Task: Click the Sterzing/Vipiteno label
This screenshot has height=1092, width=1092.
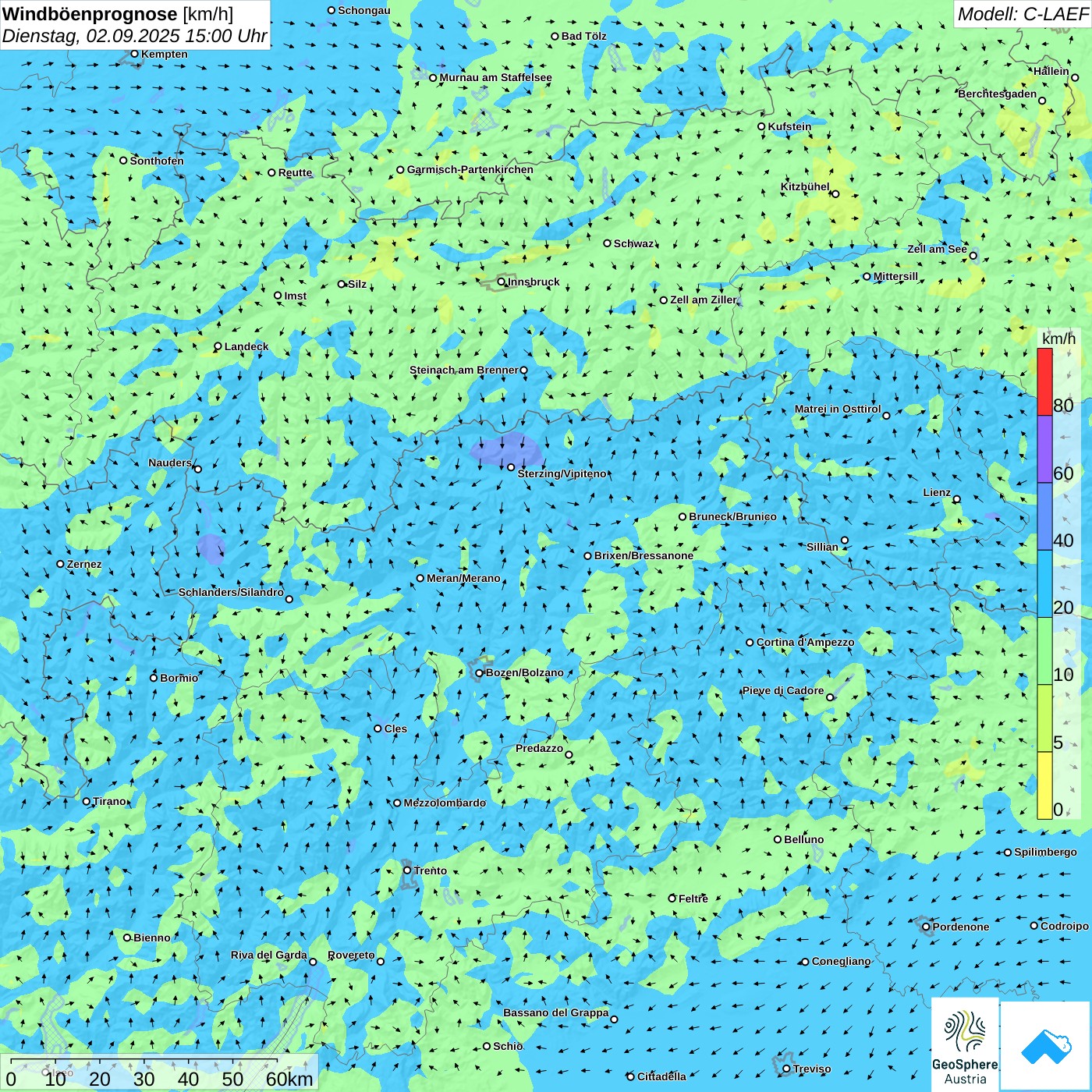Action: point(562,473)
